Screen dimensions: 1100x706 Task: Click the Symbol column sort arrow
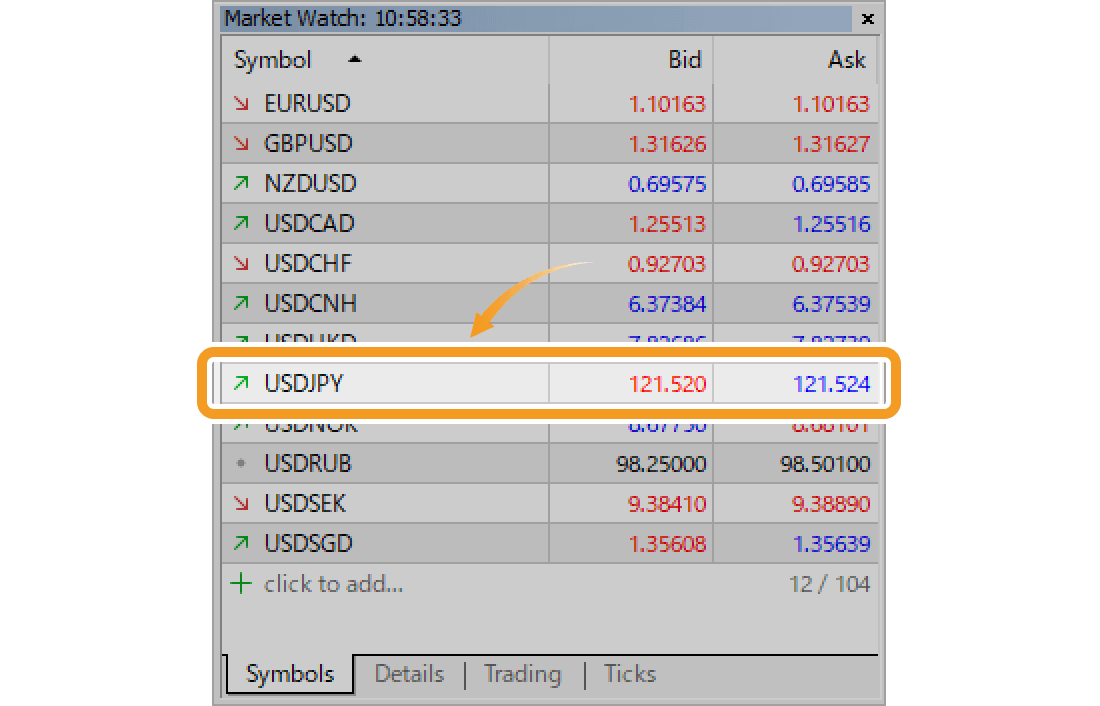pos(357,58)
